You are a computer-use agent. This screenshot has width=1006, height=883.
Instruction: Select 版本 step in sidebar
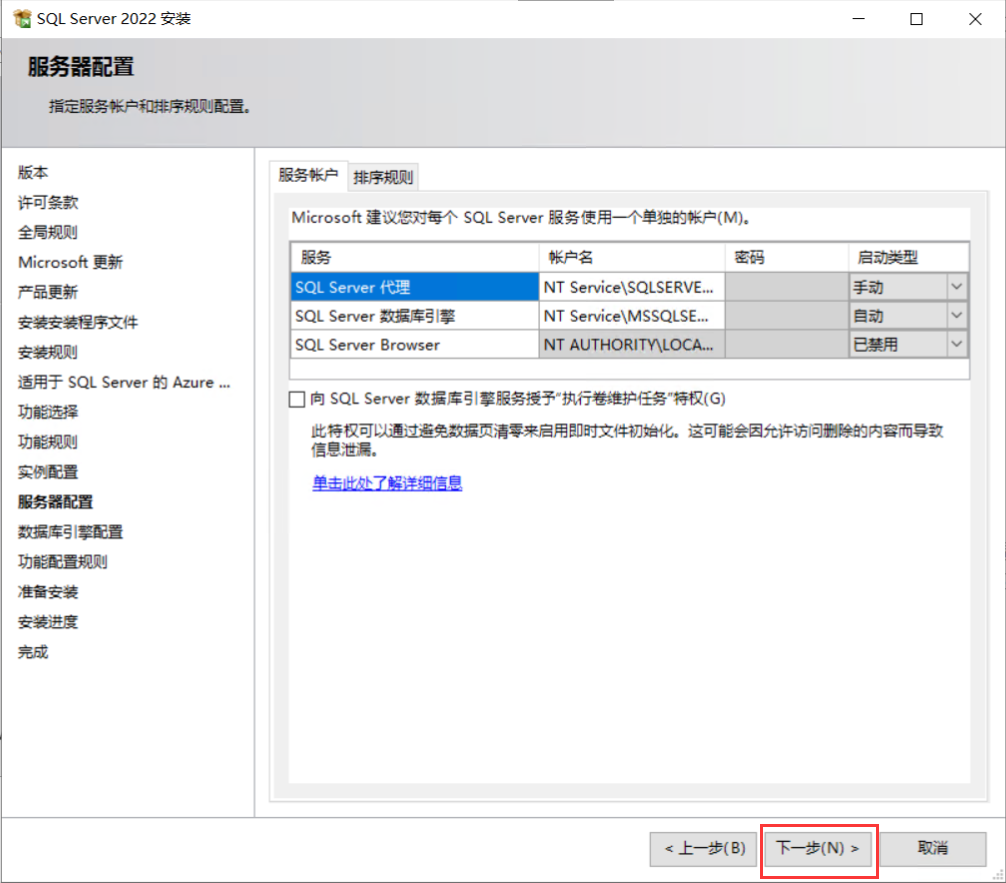(x=33, y=173)
